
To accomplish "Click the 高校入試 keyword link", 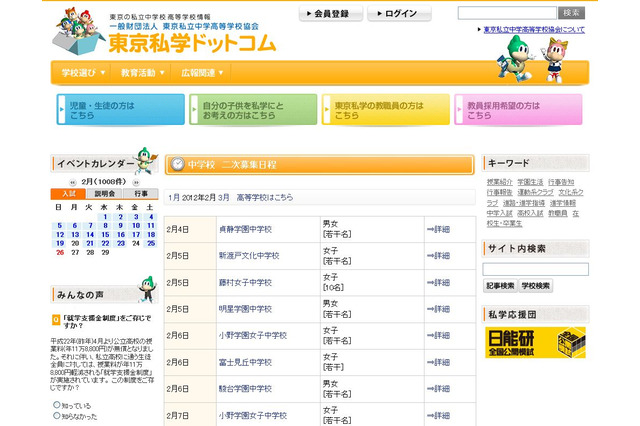I will point(530,213).
